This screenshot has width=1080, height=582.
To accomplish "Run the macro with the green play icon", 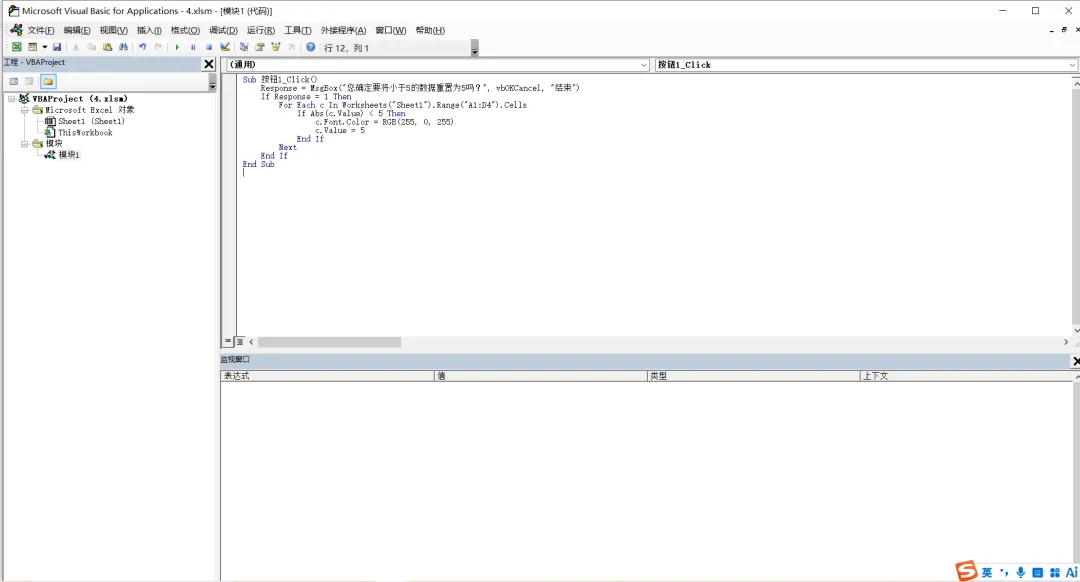I will click(177, 47).
